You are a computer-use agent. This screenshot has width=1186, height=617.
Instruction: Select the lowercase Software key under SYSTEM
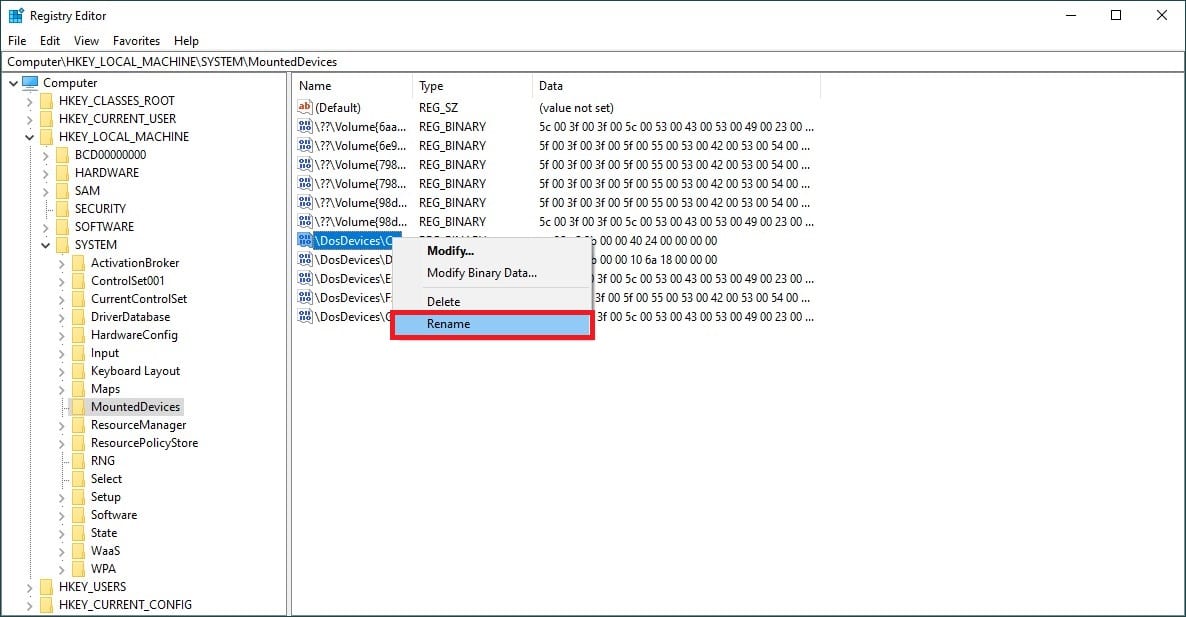tap(114, 515)
